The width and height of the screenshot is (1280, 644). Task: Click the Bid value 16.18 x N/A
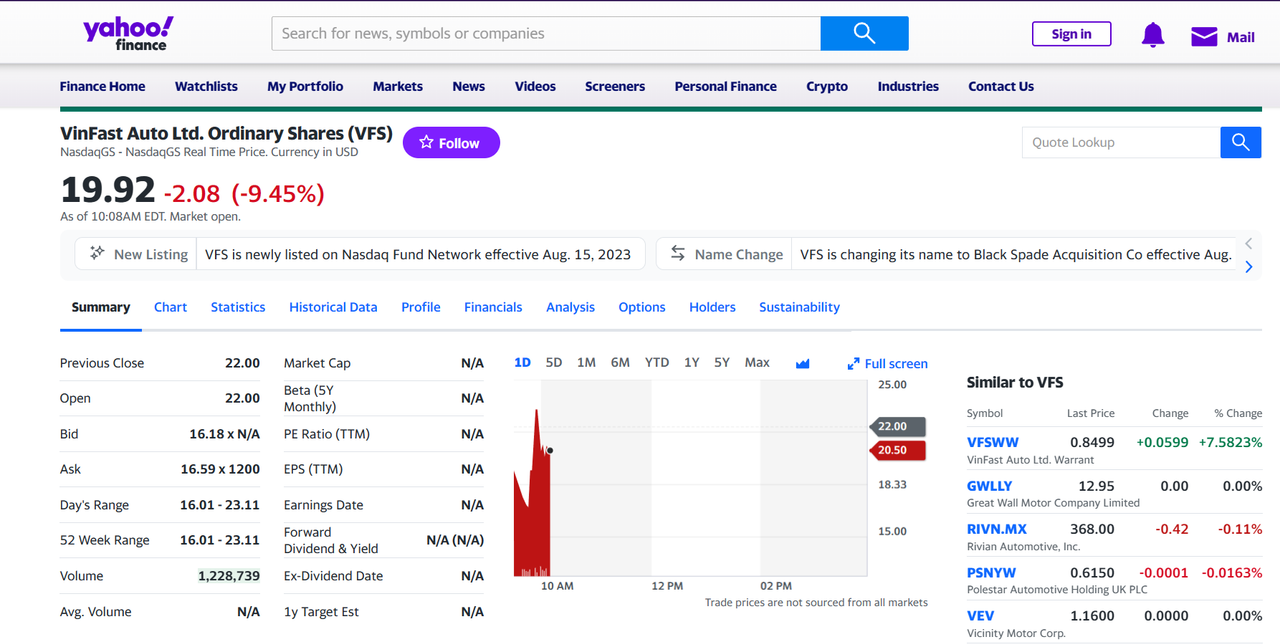pyautogui.click(x=225, y=434)
